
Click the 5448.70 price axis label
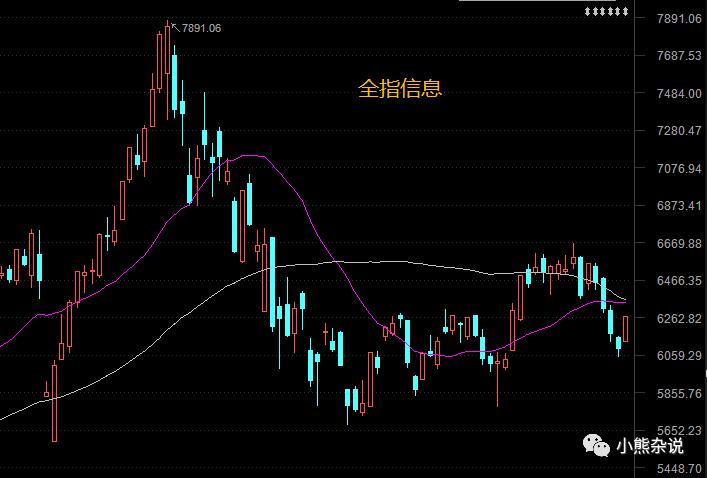679,468
